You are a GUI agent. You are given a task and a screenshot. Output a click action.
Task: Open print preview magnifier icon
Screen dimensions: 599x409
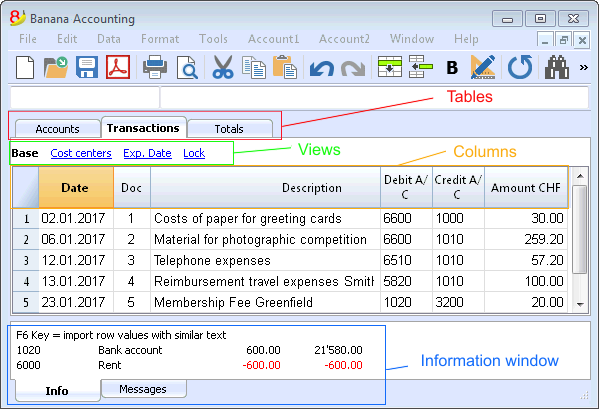pos(187,68)
